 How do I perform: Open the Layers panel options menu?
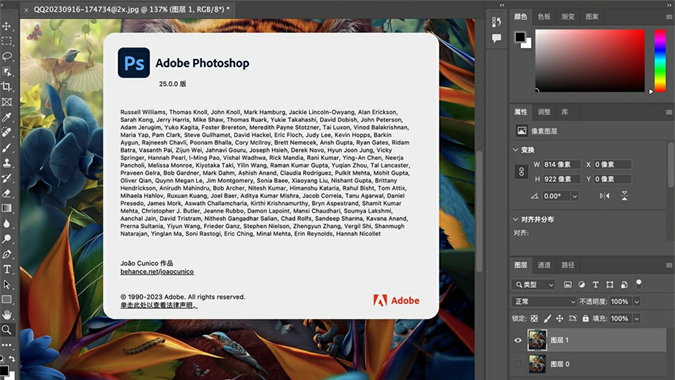pos(669,265)
